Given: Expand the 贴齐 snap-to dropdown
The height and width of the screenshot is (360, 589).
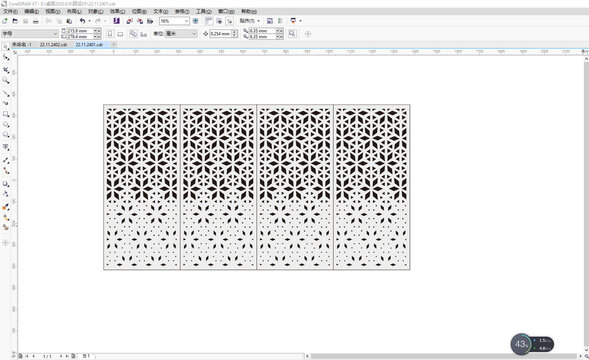Looking at the screenshot, I should [x=258, y=21].
